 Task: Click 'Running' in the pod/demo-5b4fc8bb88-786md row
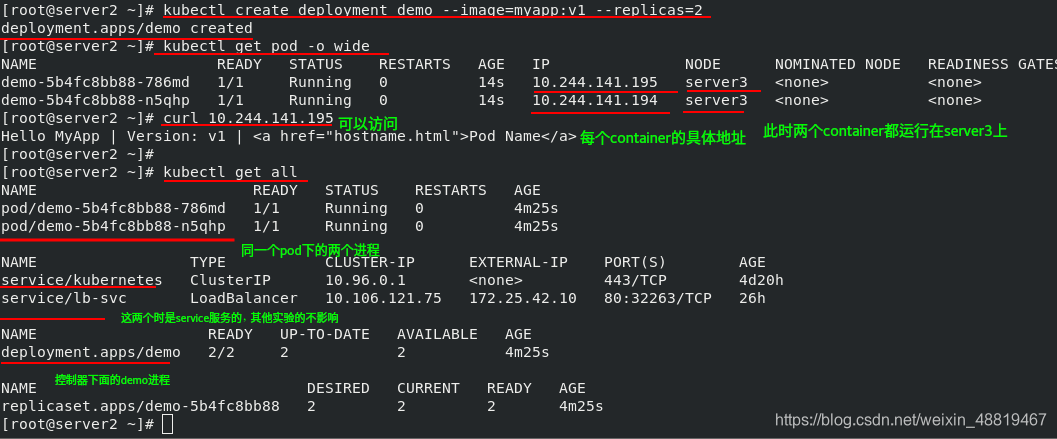(x=356, y=208)
